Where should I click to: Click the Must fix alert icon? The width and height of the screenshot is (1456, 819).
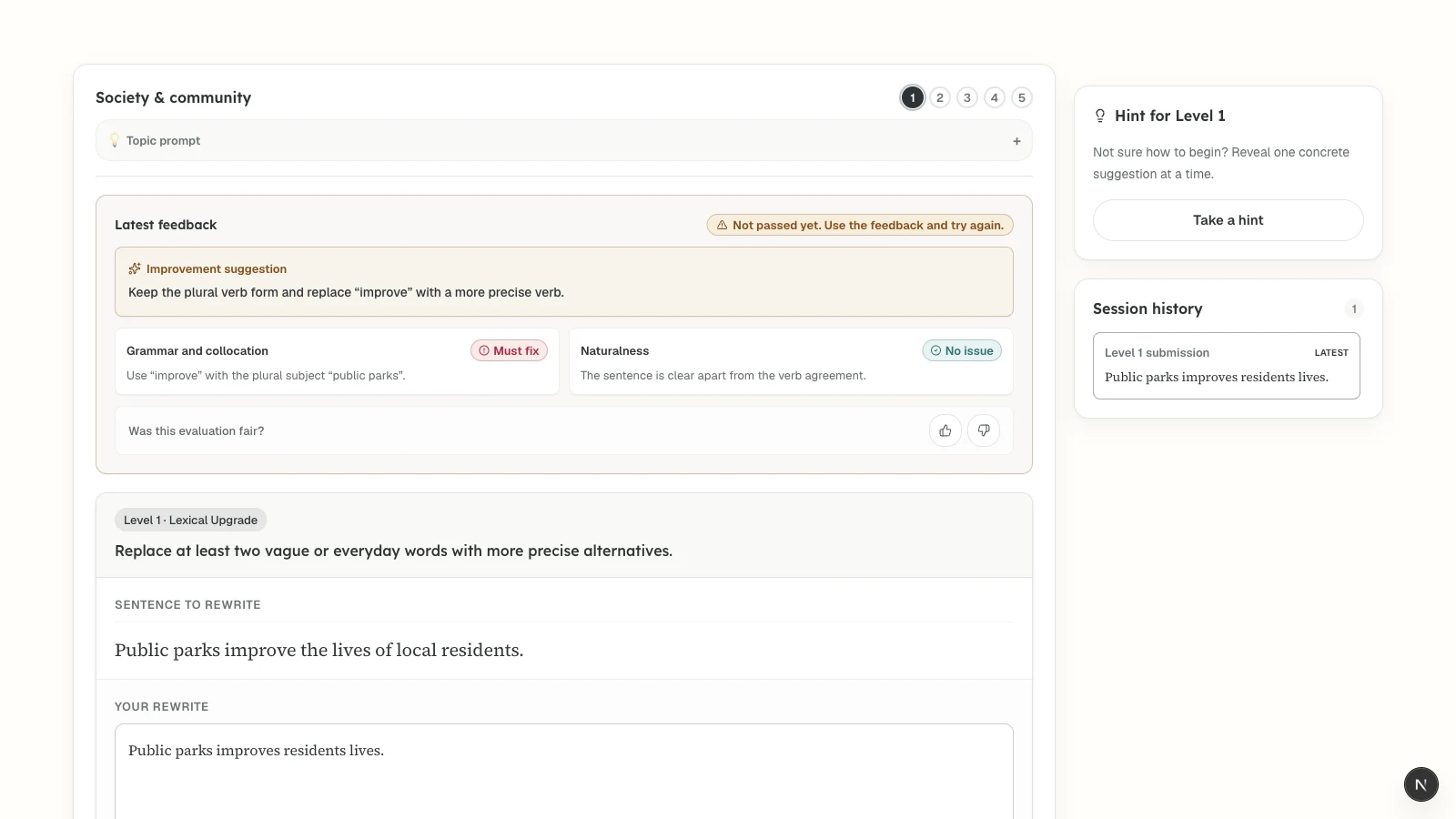(x=484, y=350)
